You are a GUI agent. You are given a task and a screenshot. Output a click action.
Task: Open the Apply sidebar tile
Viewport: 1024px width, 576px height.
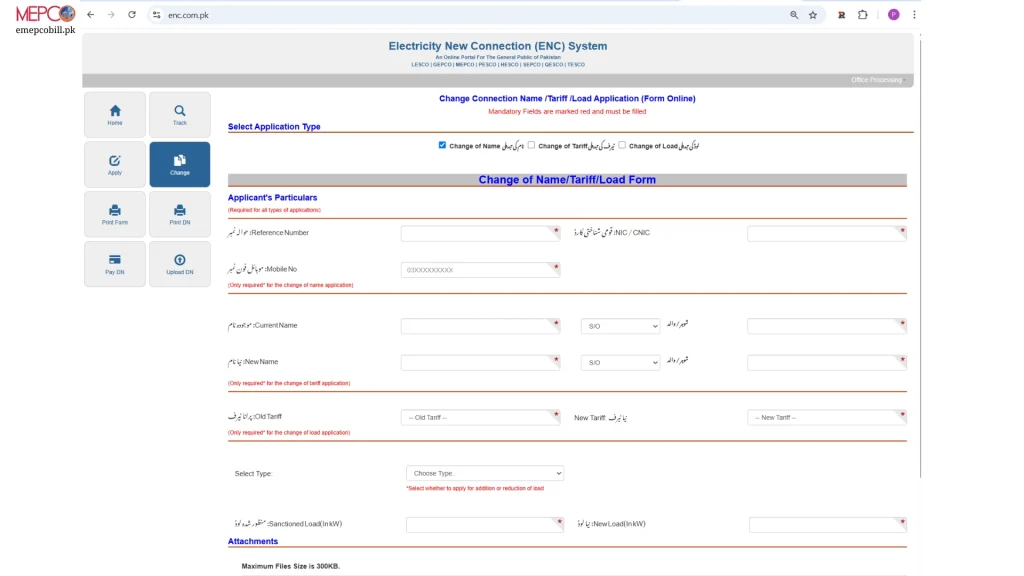115,164
